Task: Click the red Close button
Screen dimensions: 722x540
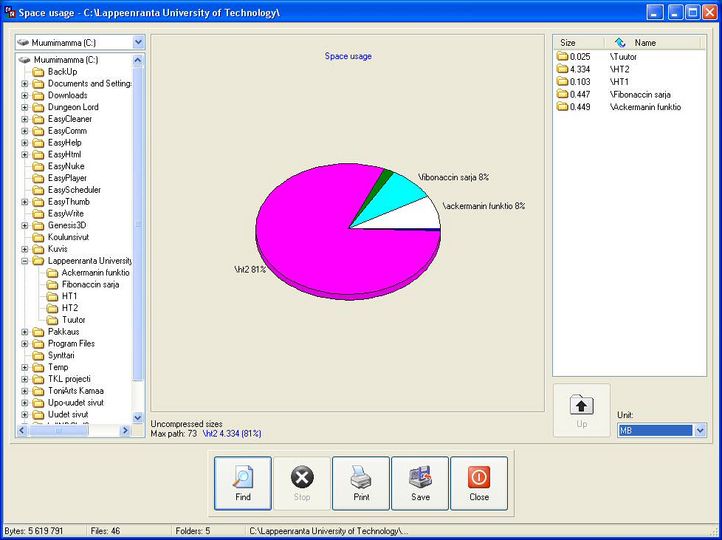Action: pyautogui.click(x=479, y=483)
